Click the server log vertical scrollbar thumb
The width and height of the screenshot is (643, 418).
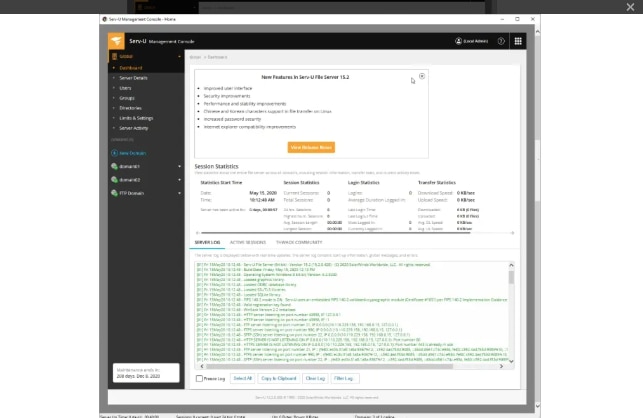511,277
